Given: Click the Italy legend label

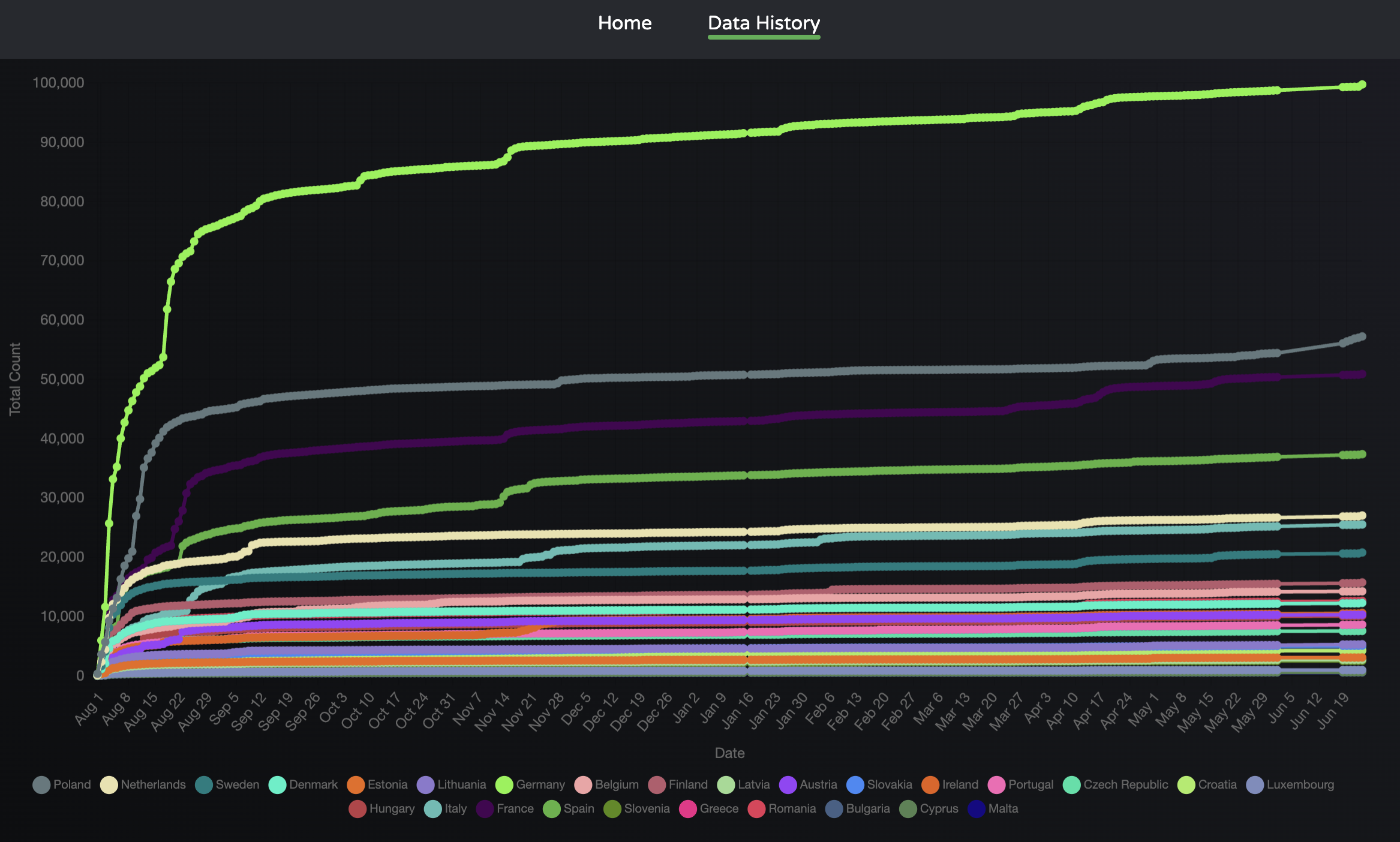Looking at the screenshot, I should [x=456, y=808].
